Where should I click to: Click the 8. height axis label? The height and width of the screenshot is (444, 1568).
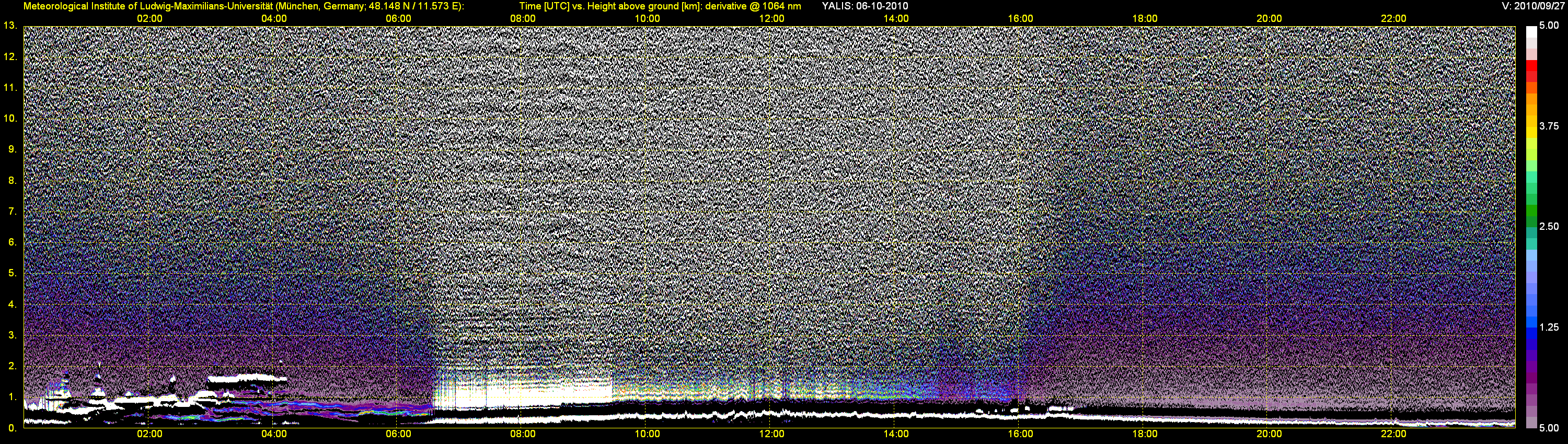click(13, 180)
